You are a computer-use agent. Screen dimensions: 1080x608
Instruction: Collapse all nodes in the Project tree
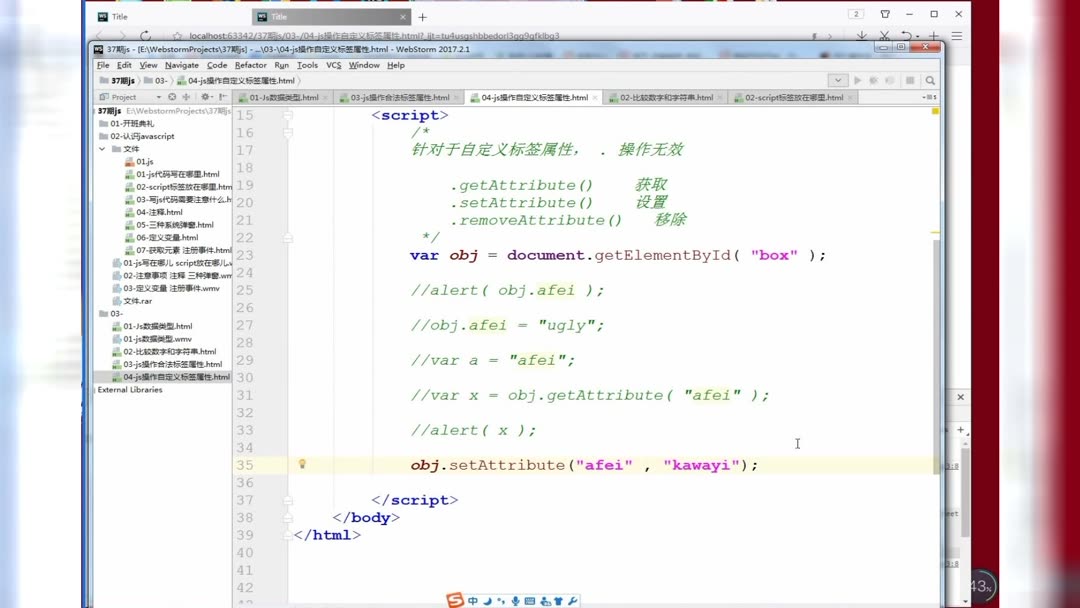(x=172, y=96)
